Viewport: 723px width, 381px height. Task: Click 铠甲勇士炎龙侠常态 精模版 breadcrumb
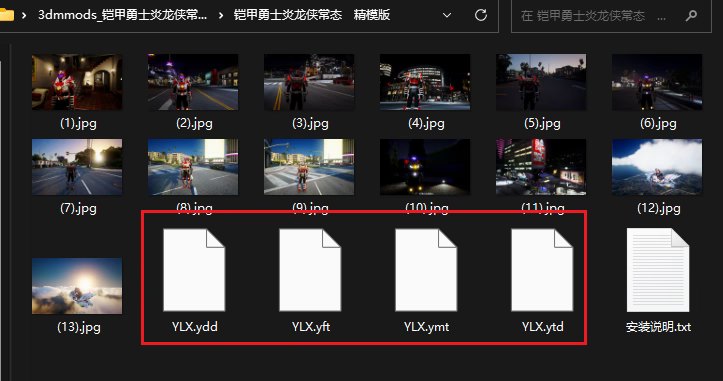(312, 15)
